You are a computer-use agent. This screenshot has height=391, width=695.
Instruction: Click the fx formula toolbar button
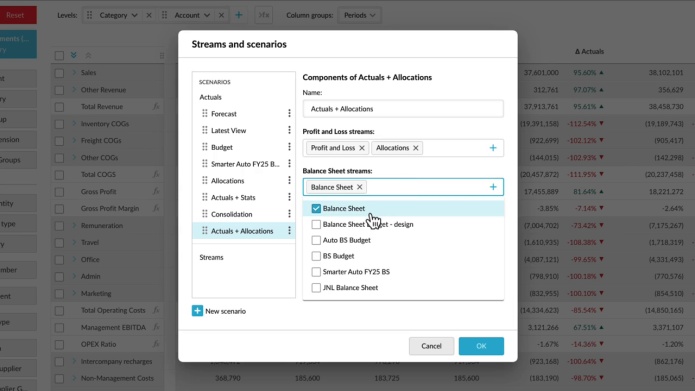click(264, 15)
